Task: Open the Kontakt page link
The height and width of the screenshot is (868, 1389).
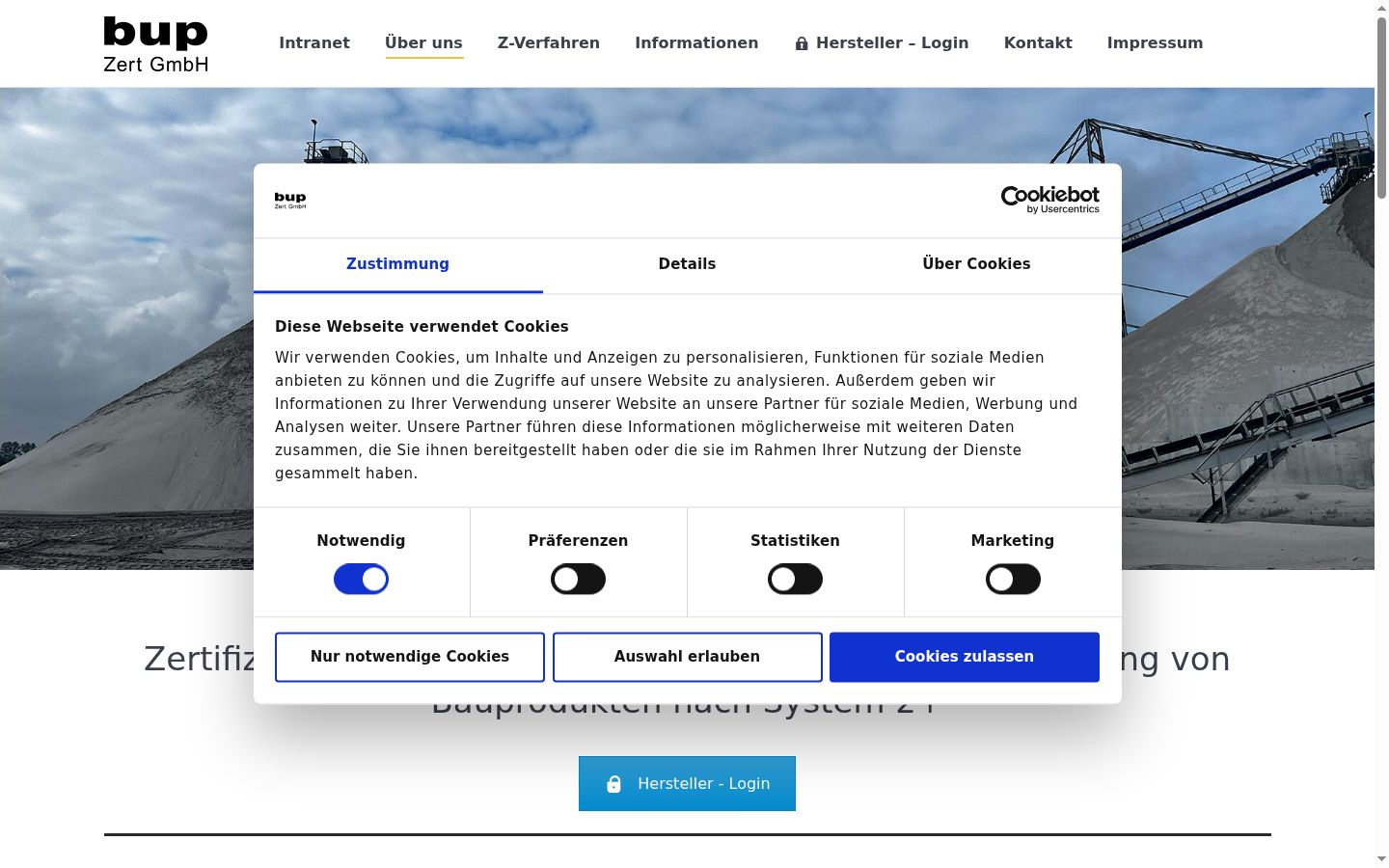Action: tap(1038, 42)
